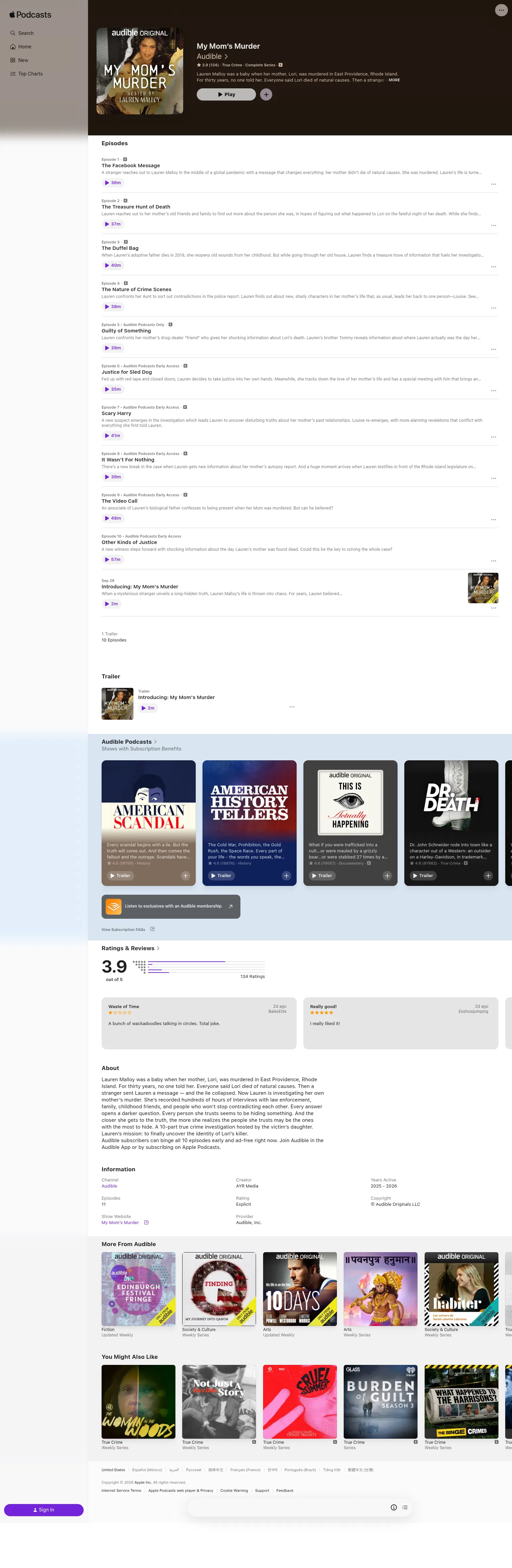Open options for Guilty of Something episode
The image size is (512, 1568).
[494, 349]
